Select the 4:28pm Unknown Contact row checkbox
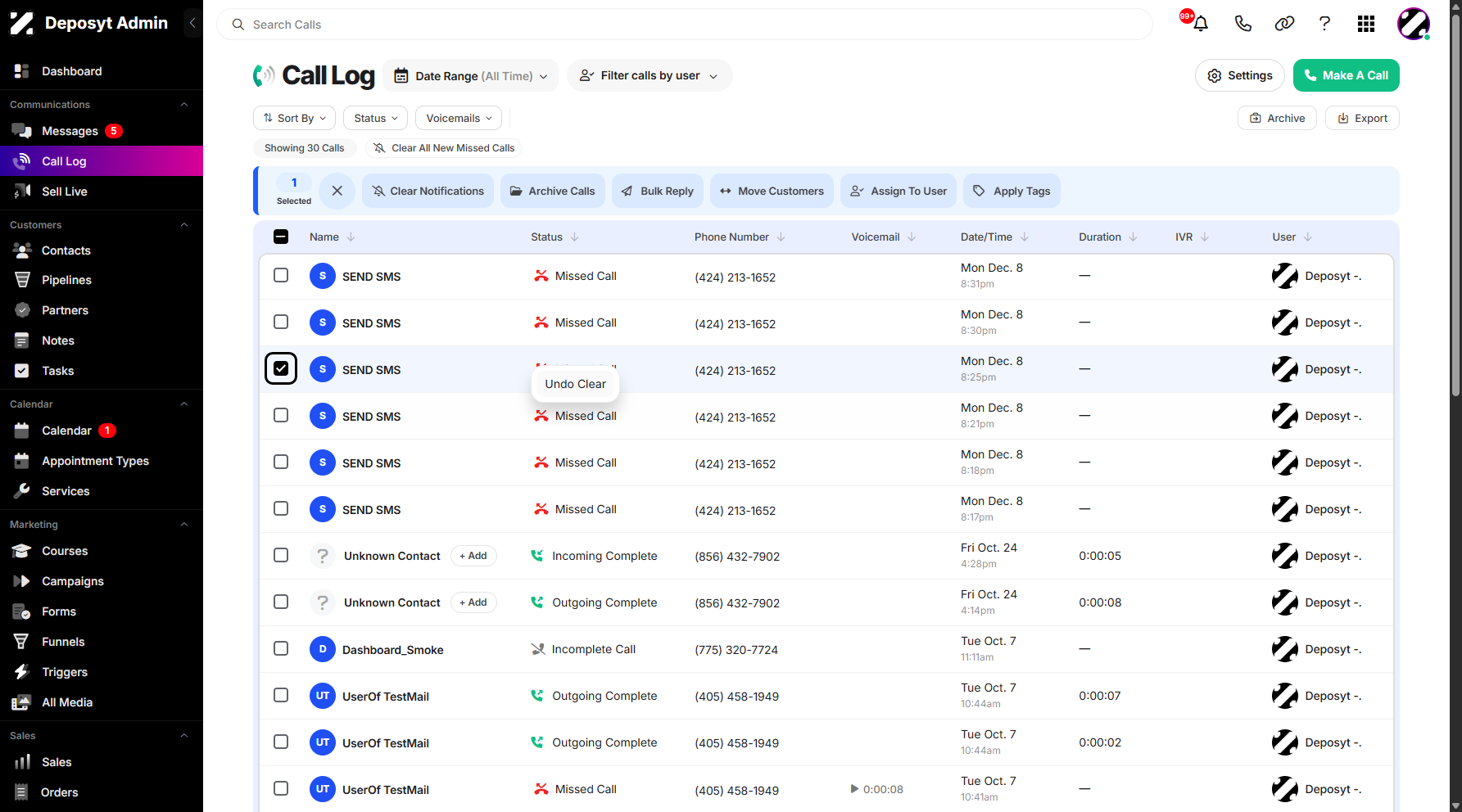1462x812 pixels. (x=281, y=555)
